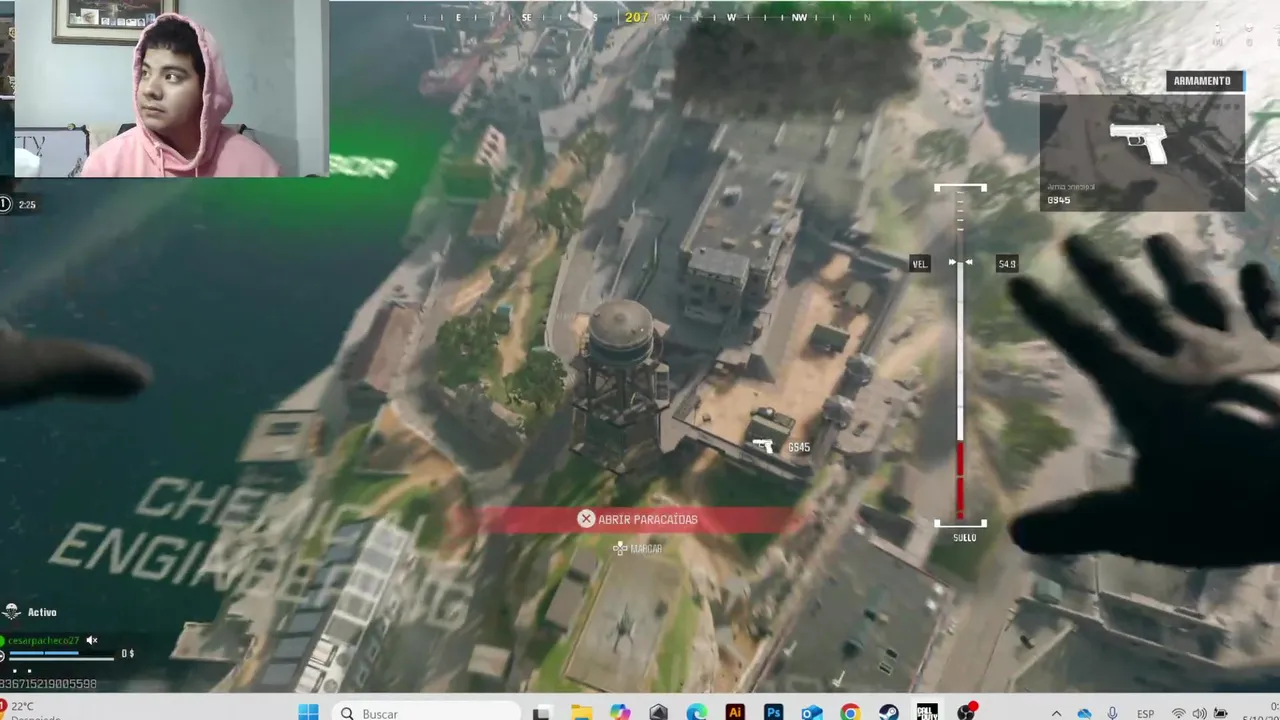The width and height of the screenshot is (1280, 720).
Task: Open File Explorer from the taskbar
Action: click(x=581, y=712)
